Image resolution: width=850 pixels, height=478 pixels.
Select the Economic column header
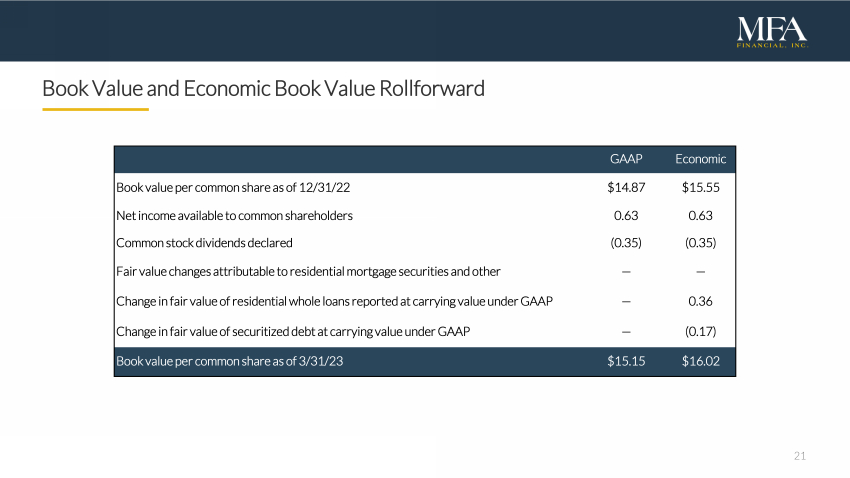tap(700, 159)
